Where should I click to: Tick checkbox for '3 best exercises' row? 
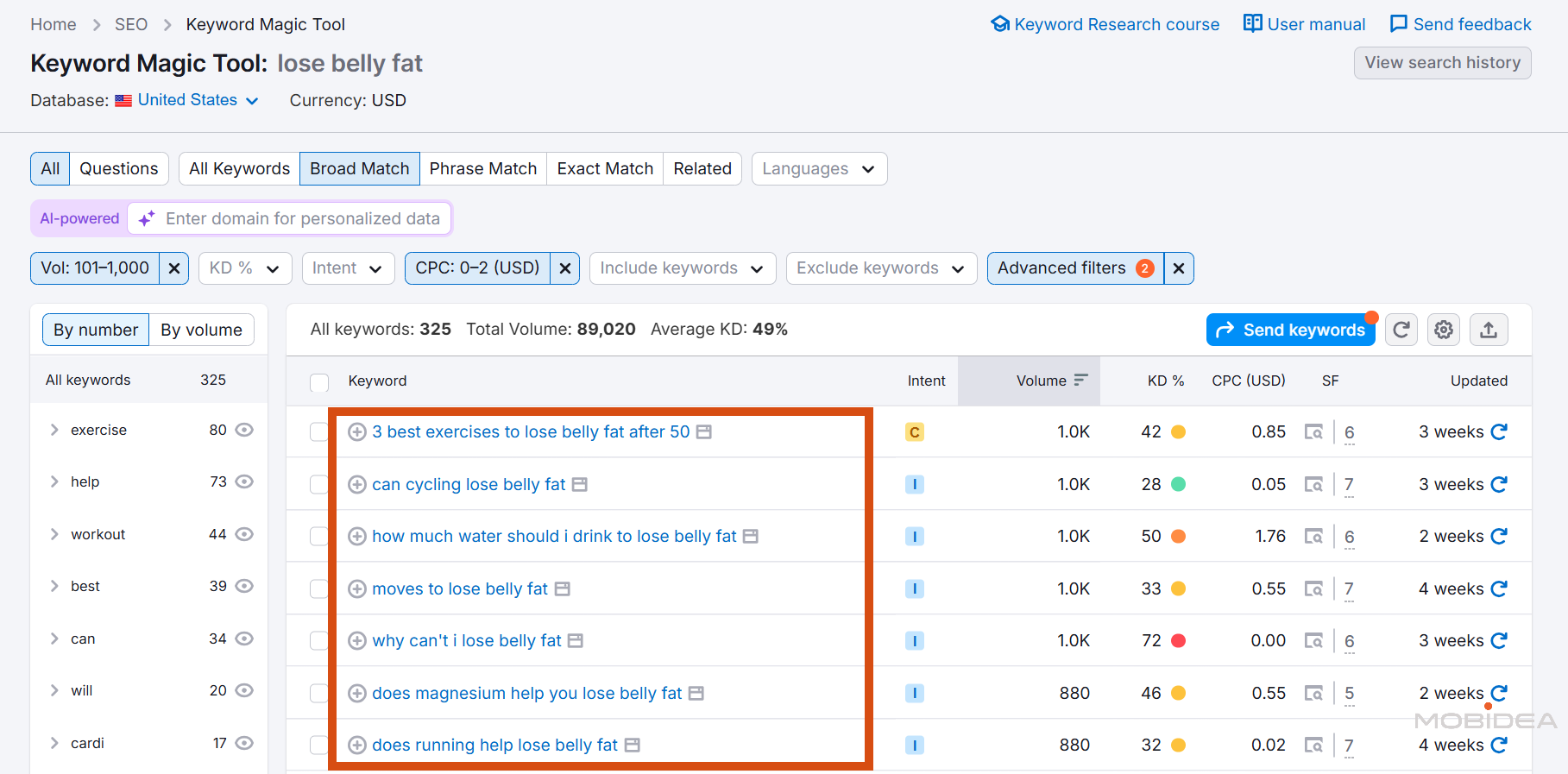click(x=319, y=431)
